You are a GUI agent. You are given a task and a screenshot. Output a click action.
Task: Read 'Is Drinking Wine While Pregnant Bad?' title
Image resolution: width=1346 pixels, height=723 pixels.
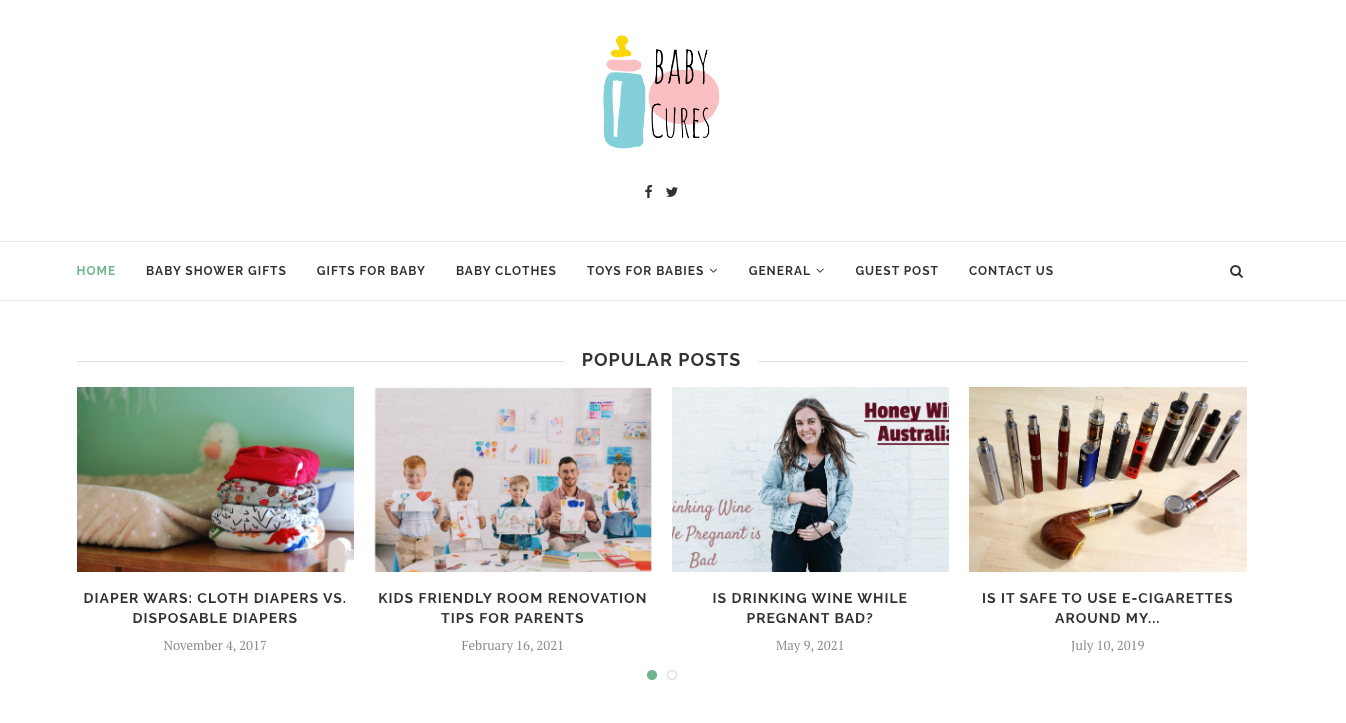810,608
